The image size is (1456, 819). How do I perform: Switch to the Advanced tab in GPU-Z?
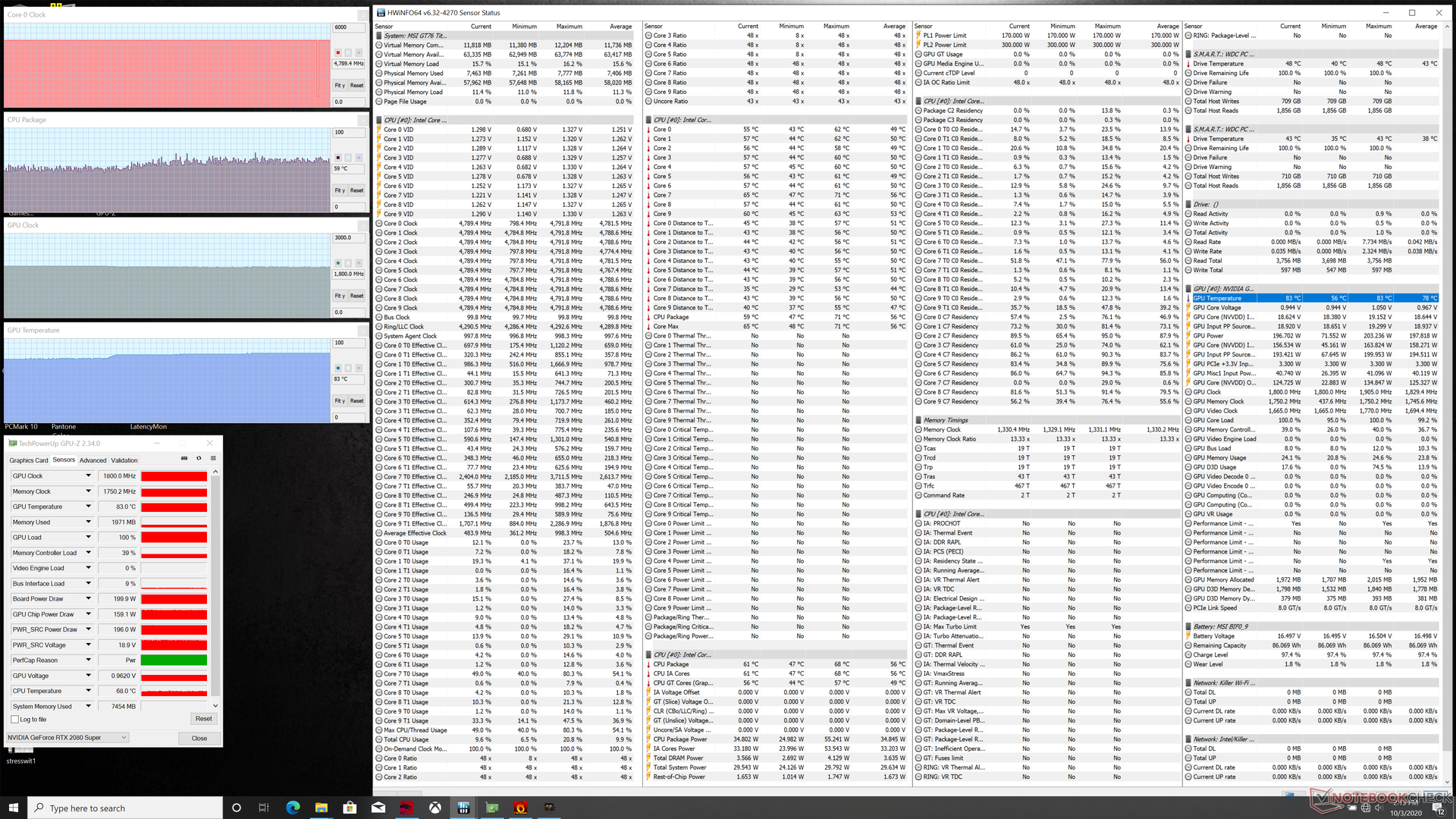coord(93,460)
